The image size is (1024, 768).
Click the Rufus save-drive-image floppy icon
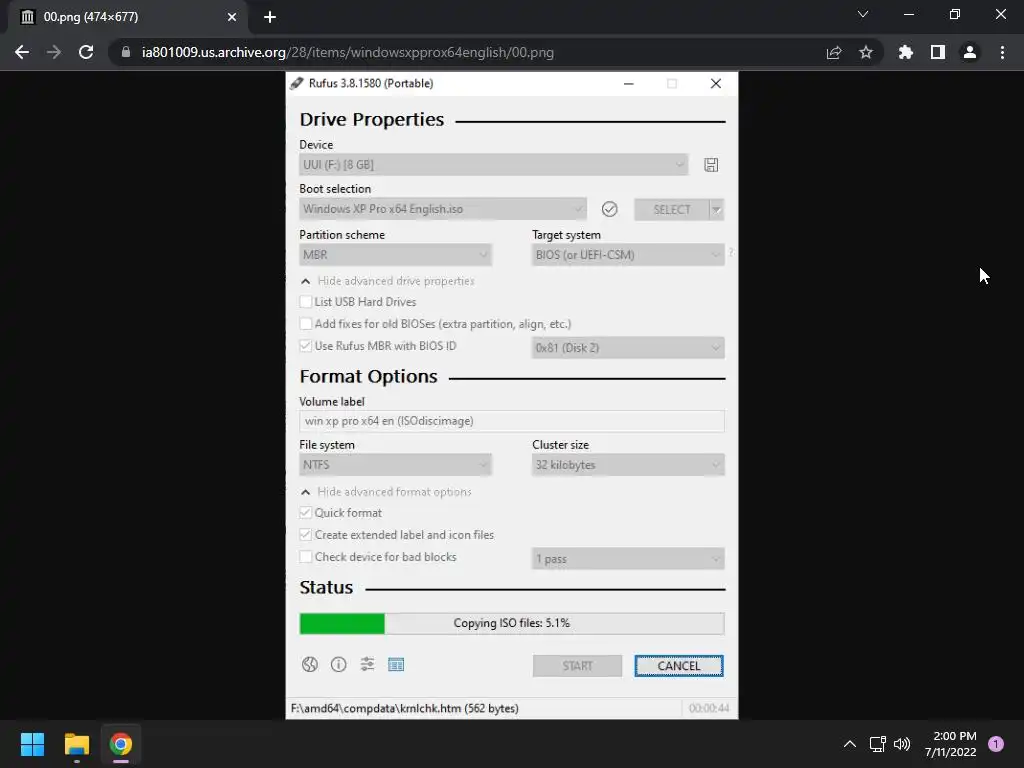(x=711, y=165)
